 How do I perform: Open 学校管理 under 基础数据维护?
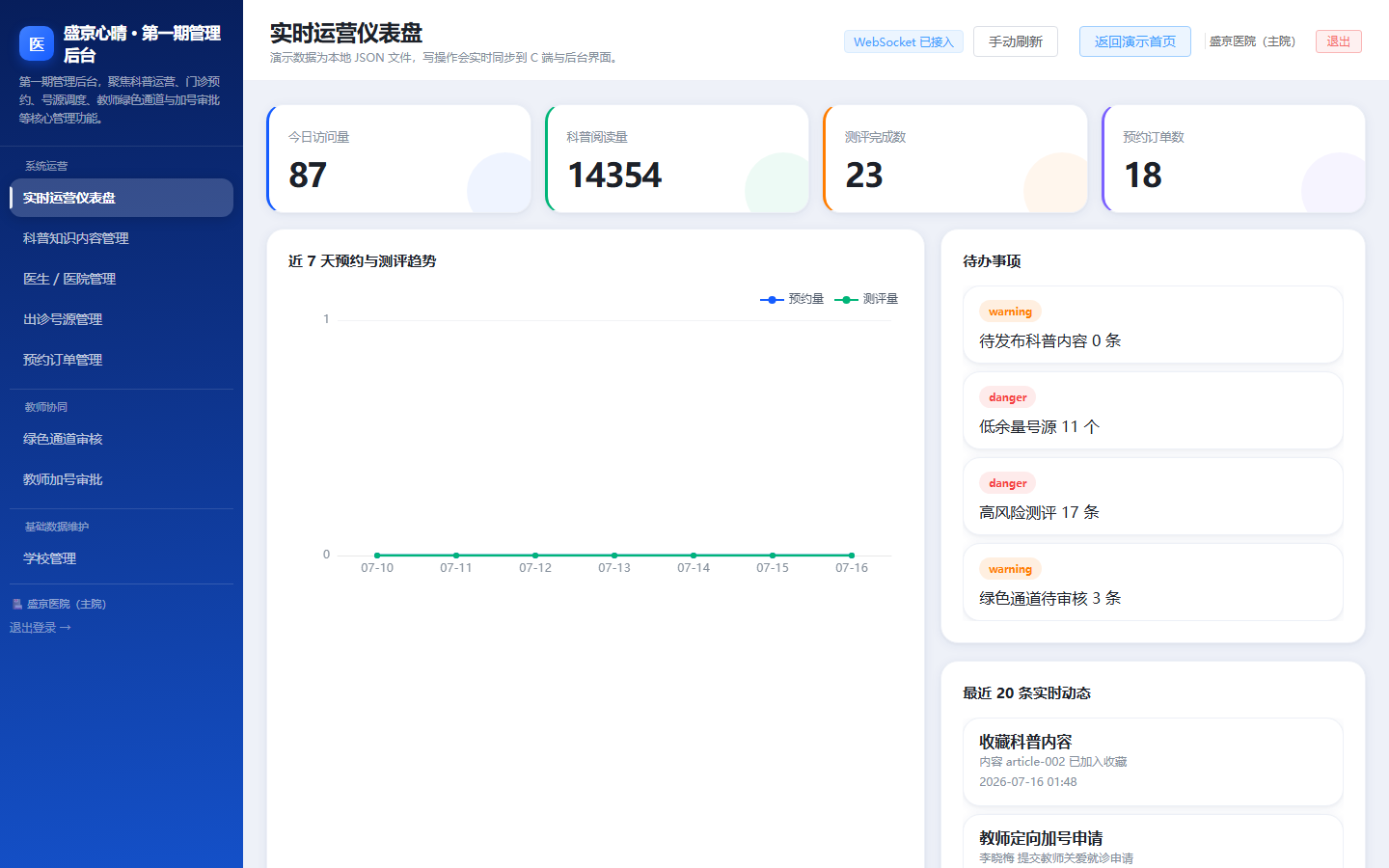pyautogui.click(x=122, y=558)
